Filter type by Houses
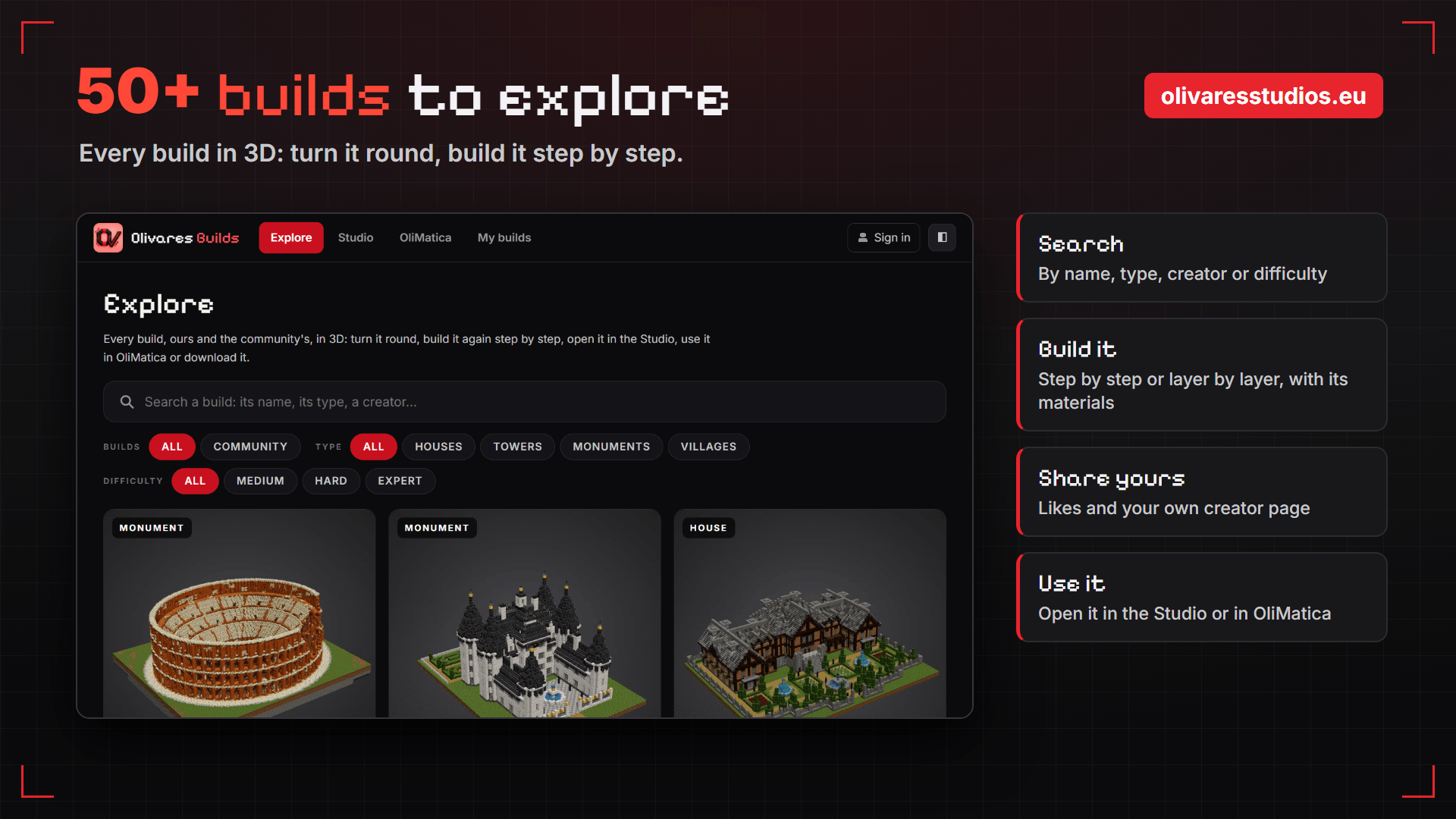Image resolution: width=1456 pixels, height=819 pixels. point(438,447)
